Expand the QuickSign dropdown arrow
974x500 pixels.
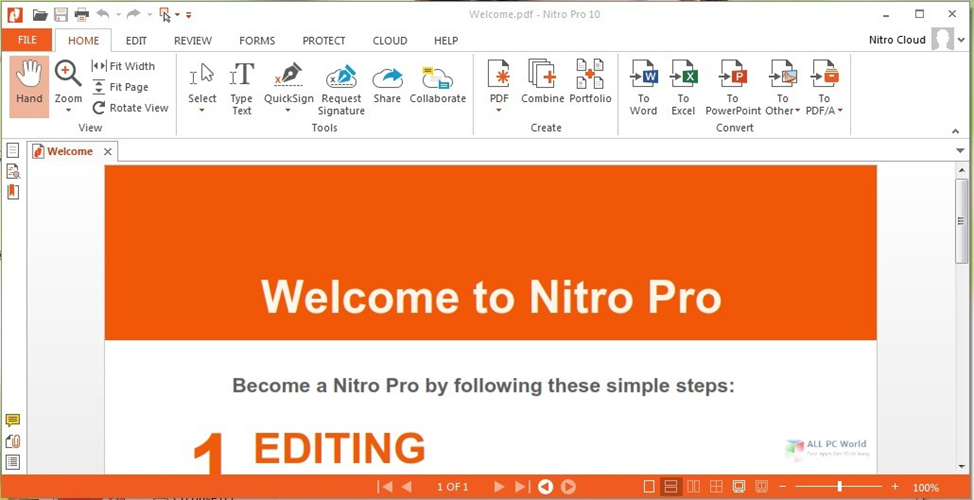click(288, 111)
